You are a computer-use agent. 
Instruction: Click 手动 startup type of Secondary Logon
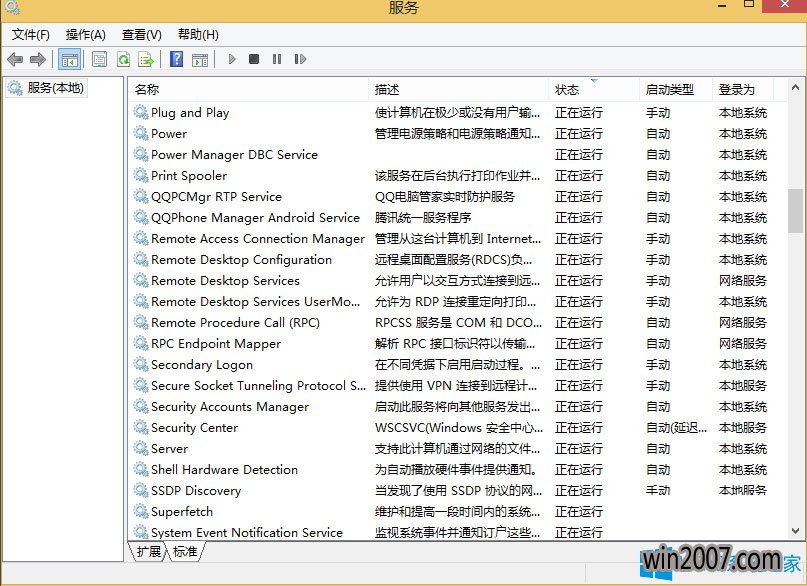[658, 365]
